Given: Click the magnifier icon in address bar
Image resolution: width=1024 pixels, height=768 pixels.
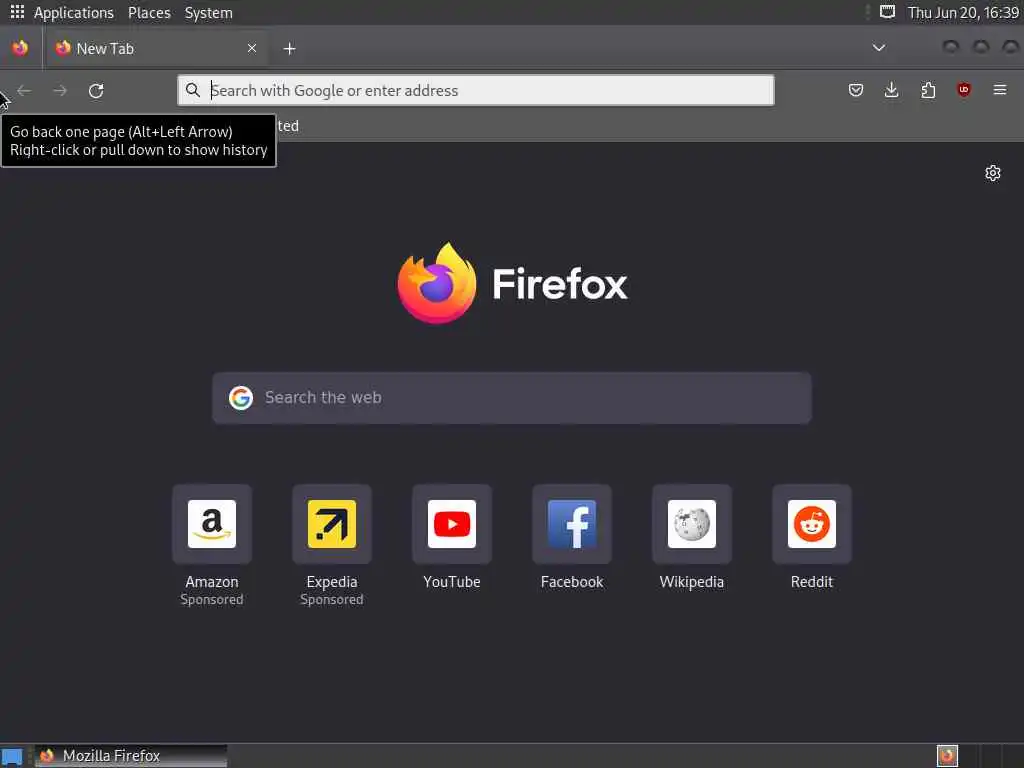Looking at the screenshot, I should point(193,90).
